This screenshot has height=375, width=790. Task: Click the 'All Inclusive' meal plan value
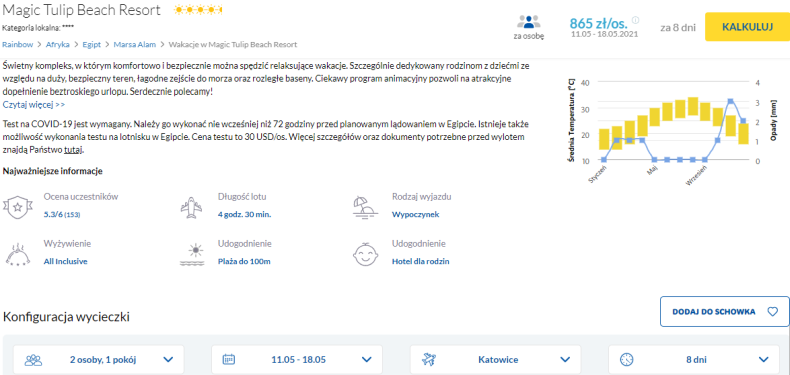click(x=65, y=262)
